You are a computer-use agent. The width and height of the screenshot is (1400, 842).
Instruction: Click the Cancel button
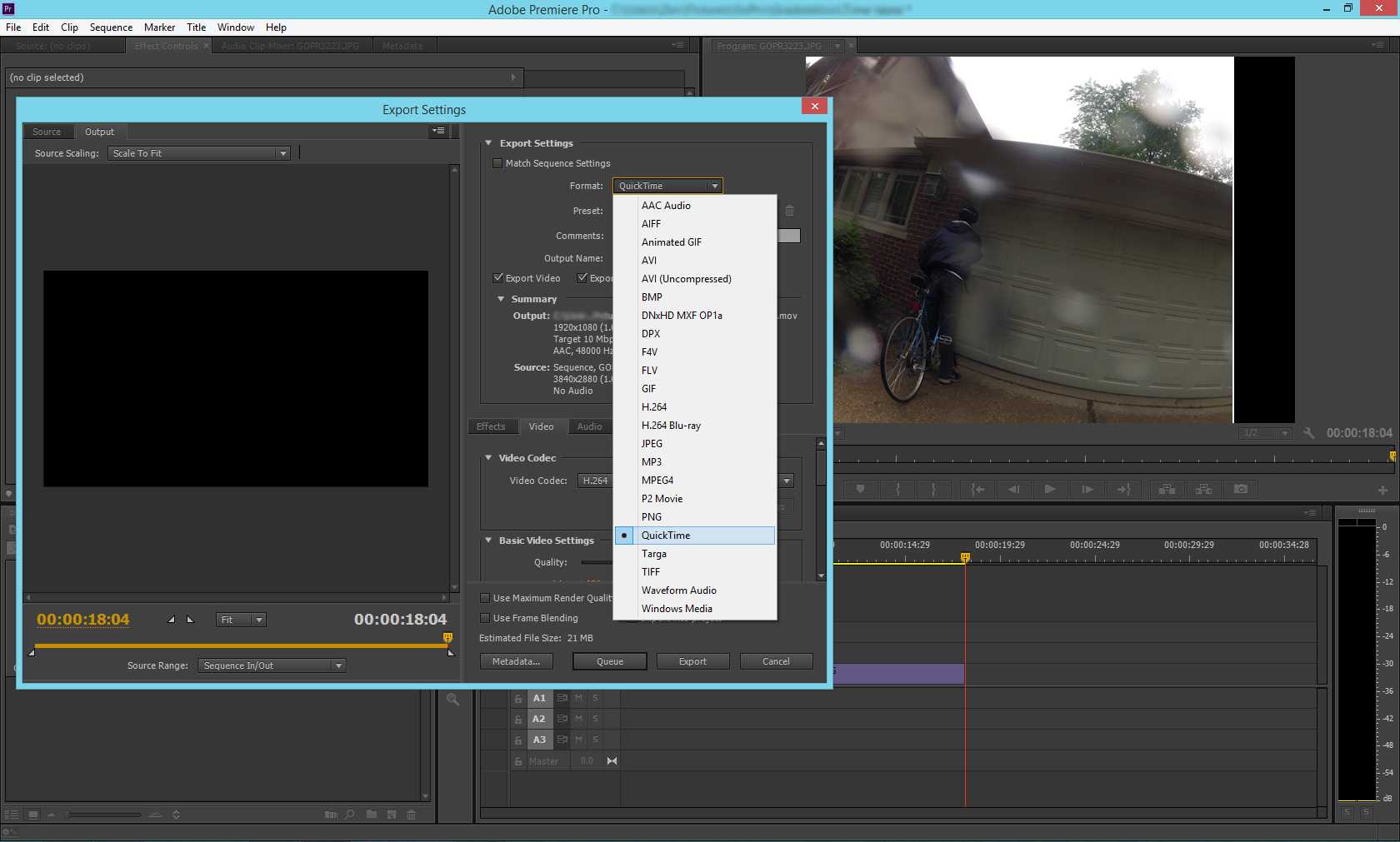point(776,661)
